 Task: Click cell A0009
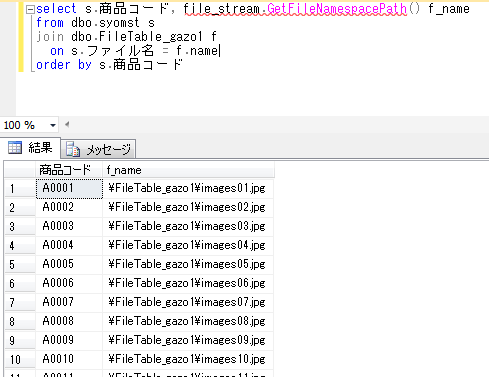(69, 341)
